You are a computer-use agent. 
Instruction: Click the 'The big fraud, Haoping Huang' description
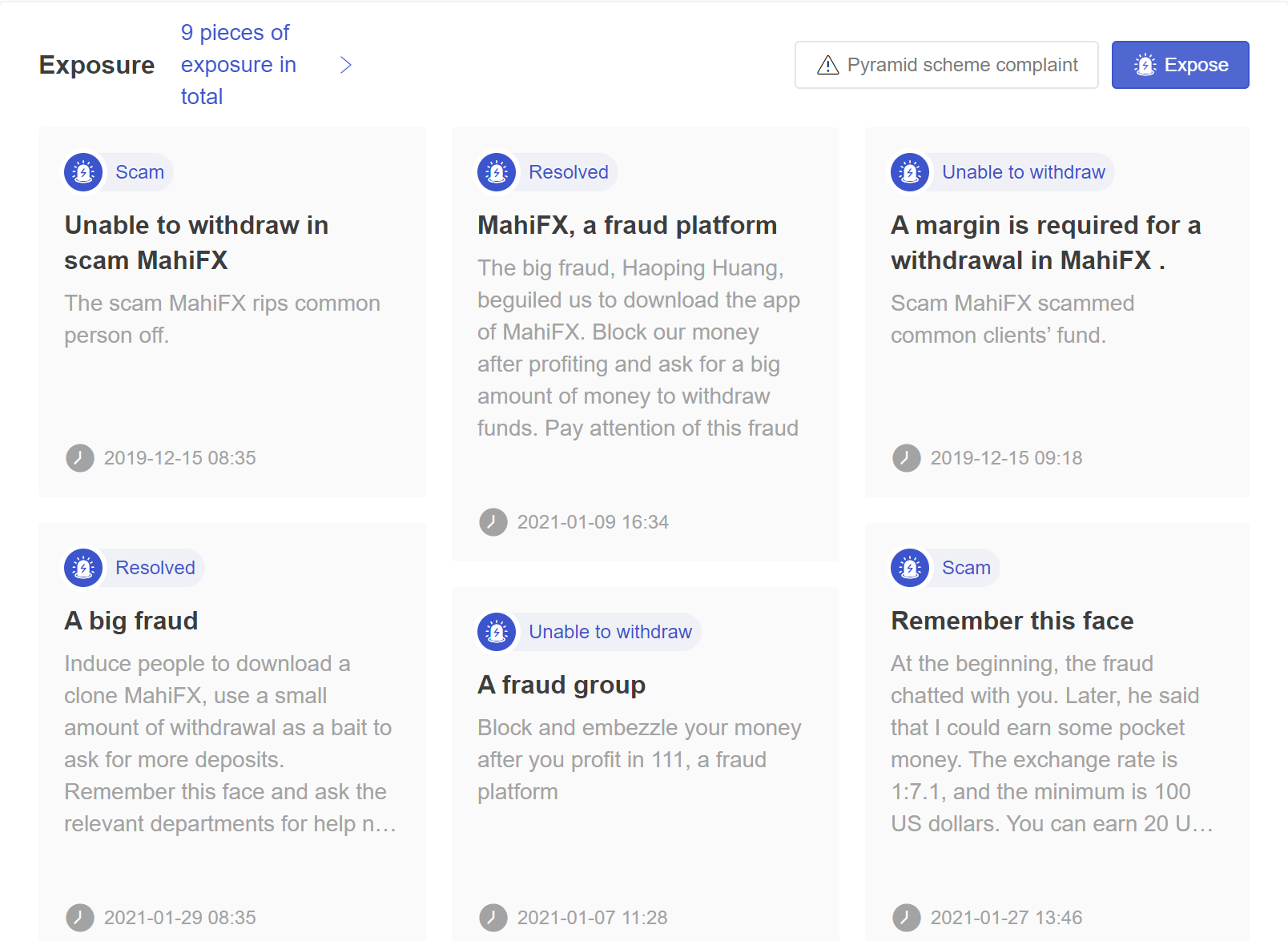[x=638, y=348]
